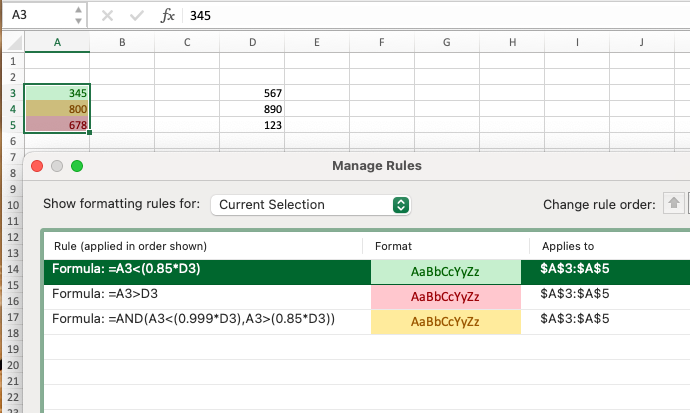Select column G header
This screenshot has height=413, width=690.
pyautogui.click(x=447, y=43)
